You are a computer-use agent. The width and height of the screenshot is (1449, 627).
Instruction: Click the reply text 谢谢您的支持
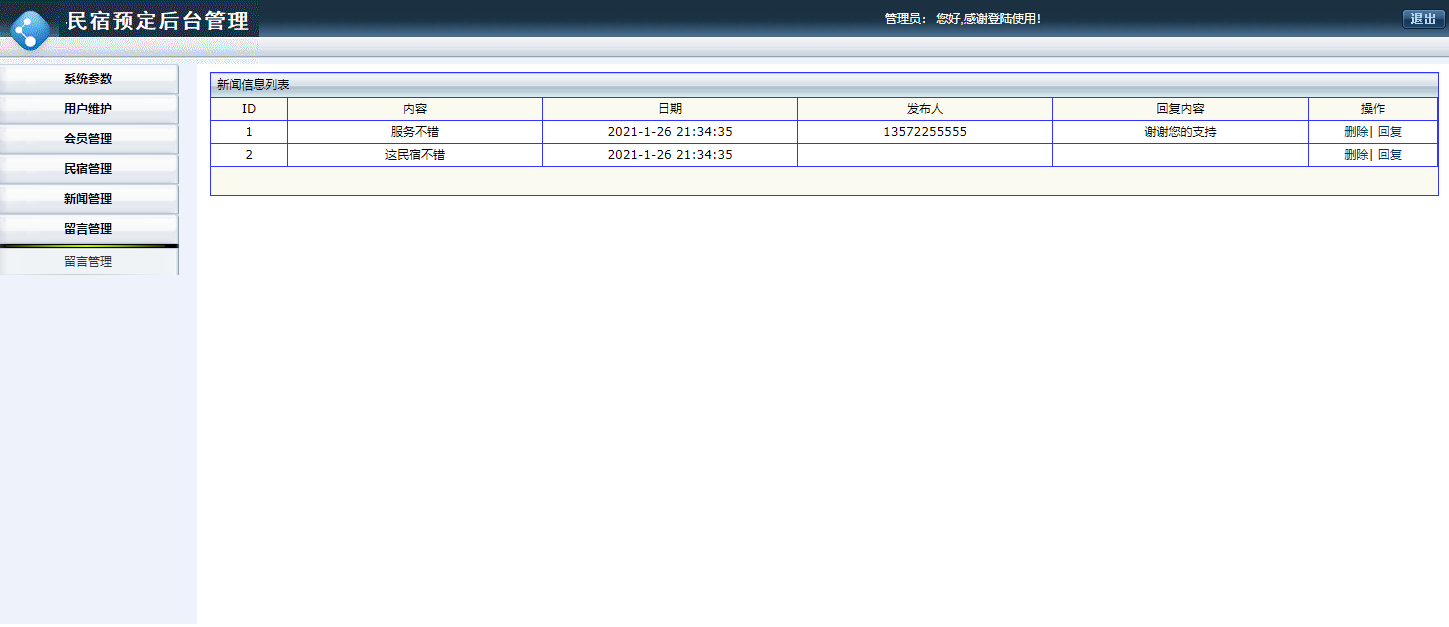click(1180, 132)
